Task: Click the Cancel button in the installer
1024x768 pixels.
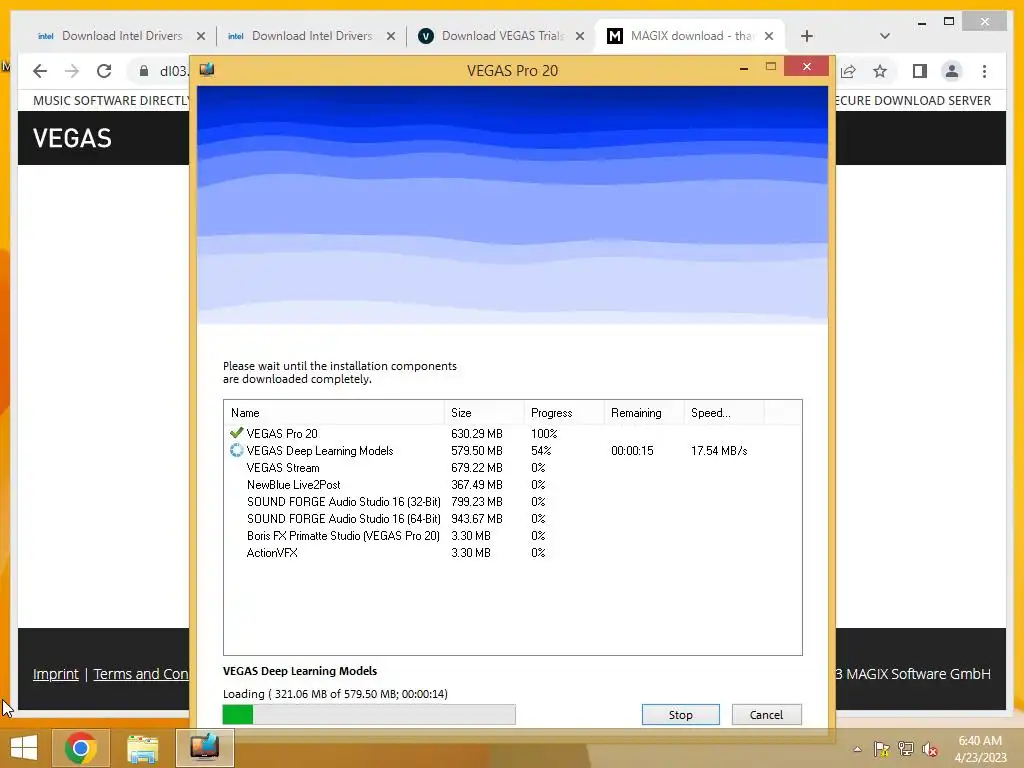Action: 766,714
